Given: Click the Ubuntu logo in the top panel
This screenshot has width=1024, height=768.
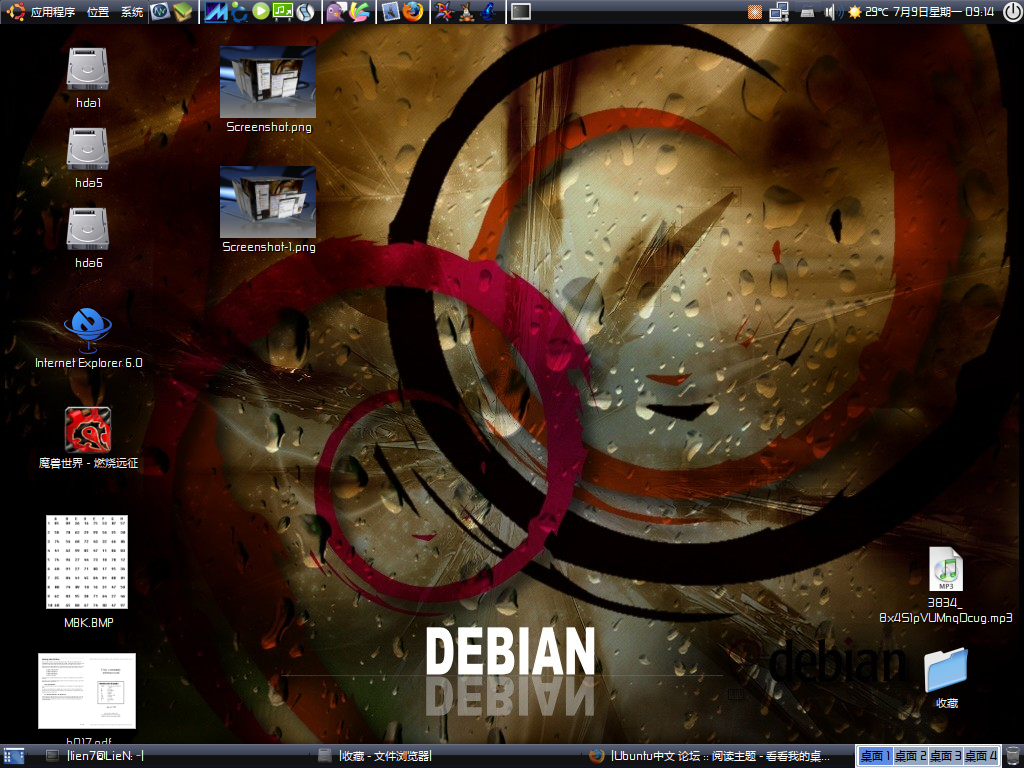Looking at the screenshot, I should click(16, 12).
